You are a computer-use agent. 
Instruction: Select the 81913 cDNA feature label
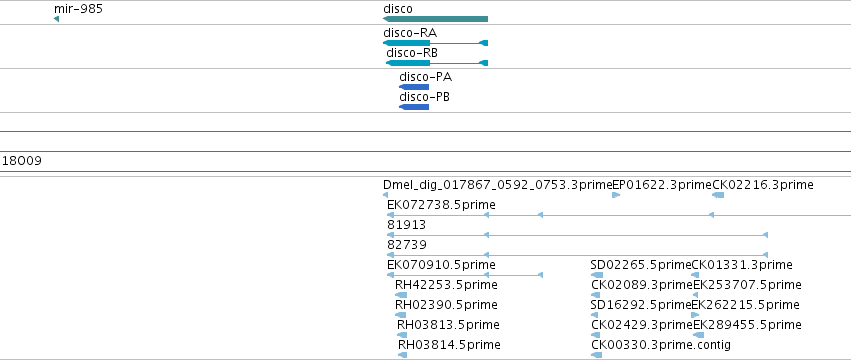pos(407,225)
